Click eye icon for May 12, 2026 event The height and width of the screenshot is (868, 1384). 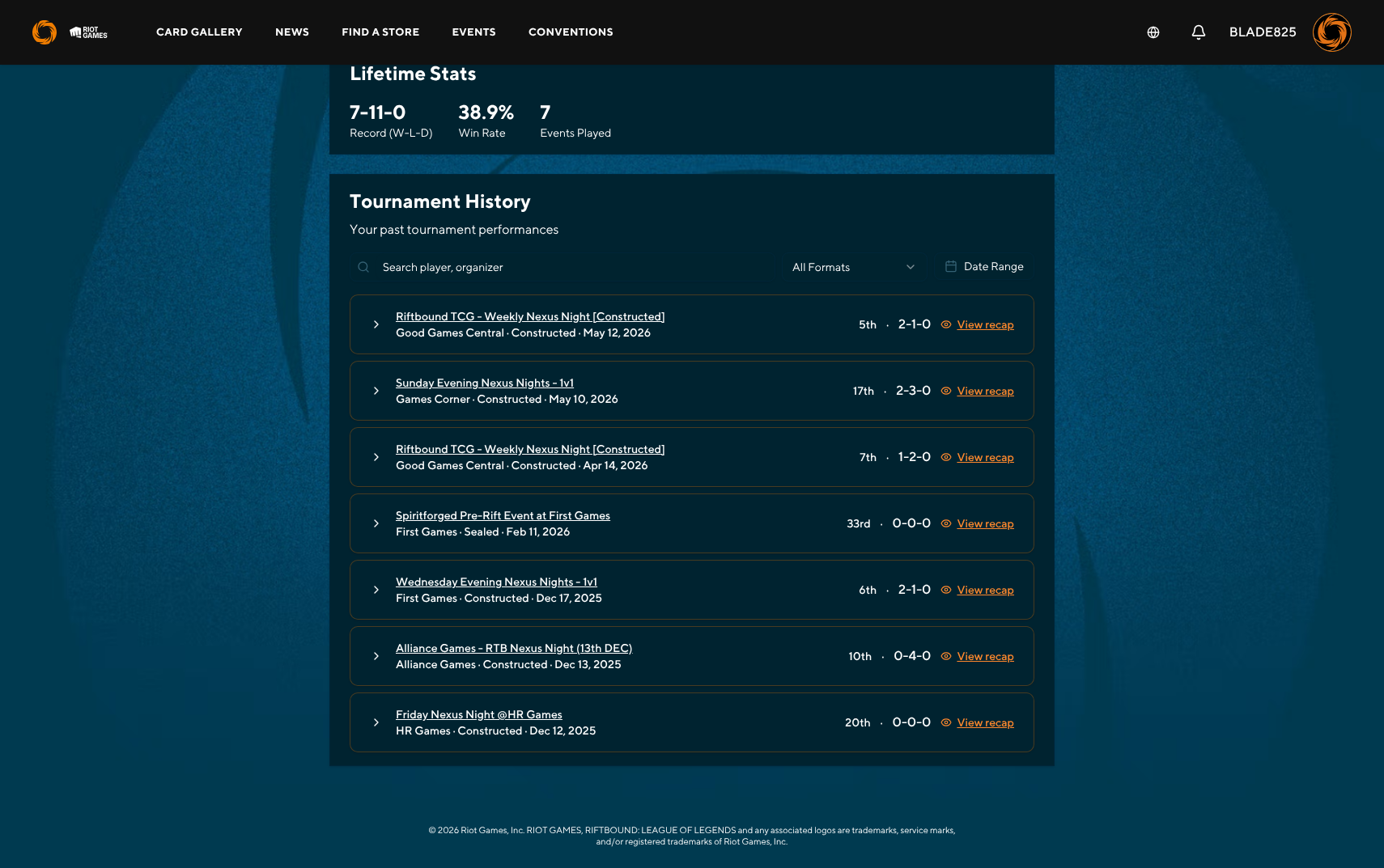(x=946, y=324)
